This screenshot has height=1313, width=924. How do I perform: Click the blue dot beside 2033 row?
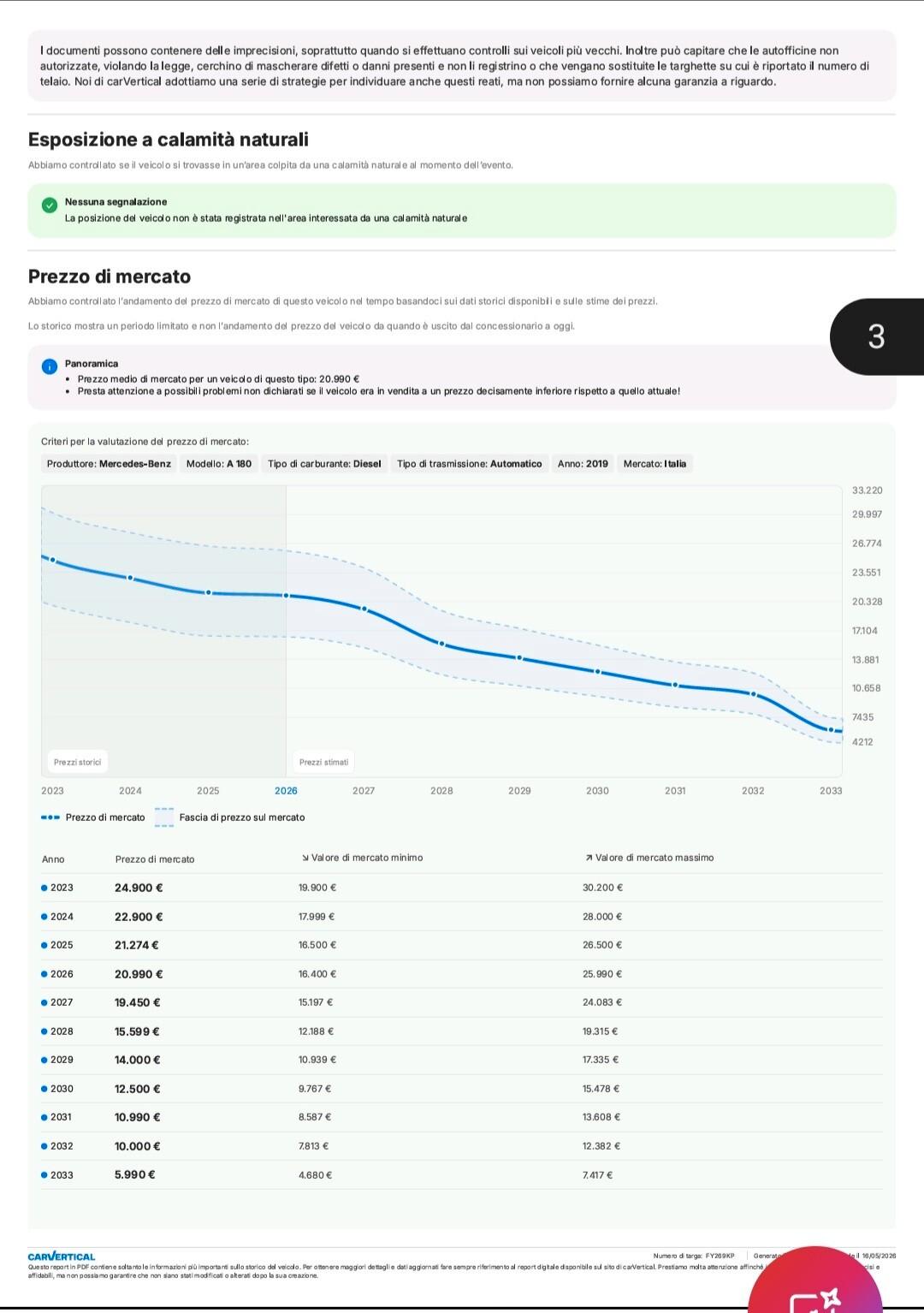pos(44,1175)
